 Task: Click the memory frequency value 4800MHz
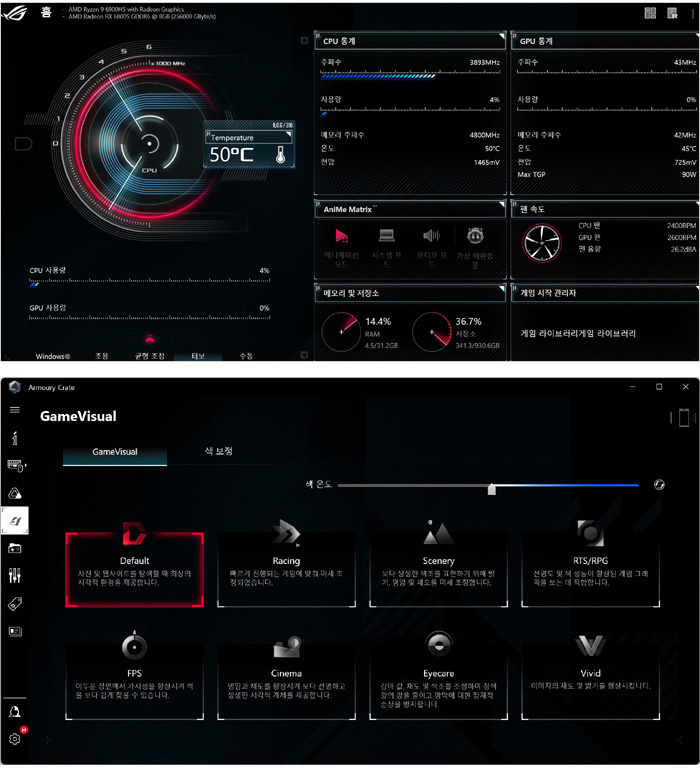[484, 135]
